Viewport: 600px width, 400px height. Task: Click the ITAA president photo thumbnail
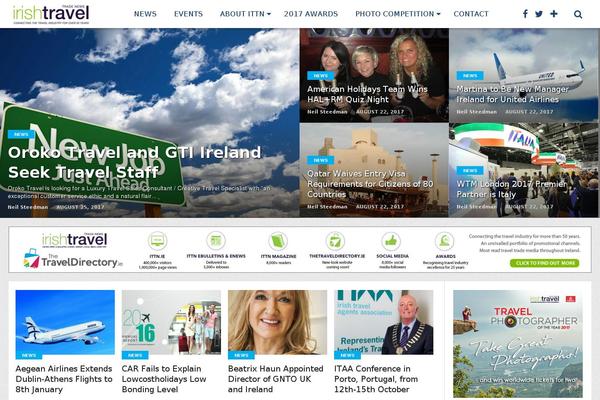click(383, 322)
